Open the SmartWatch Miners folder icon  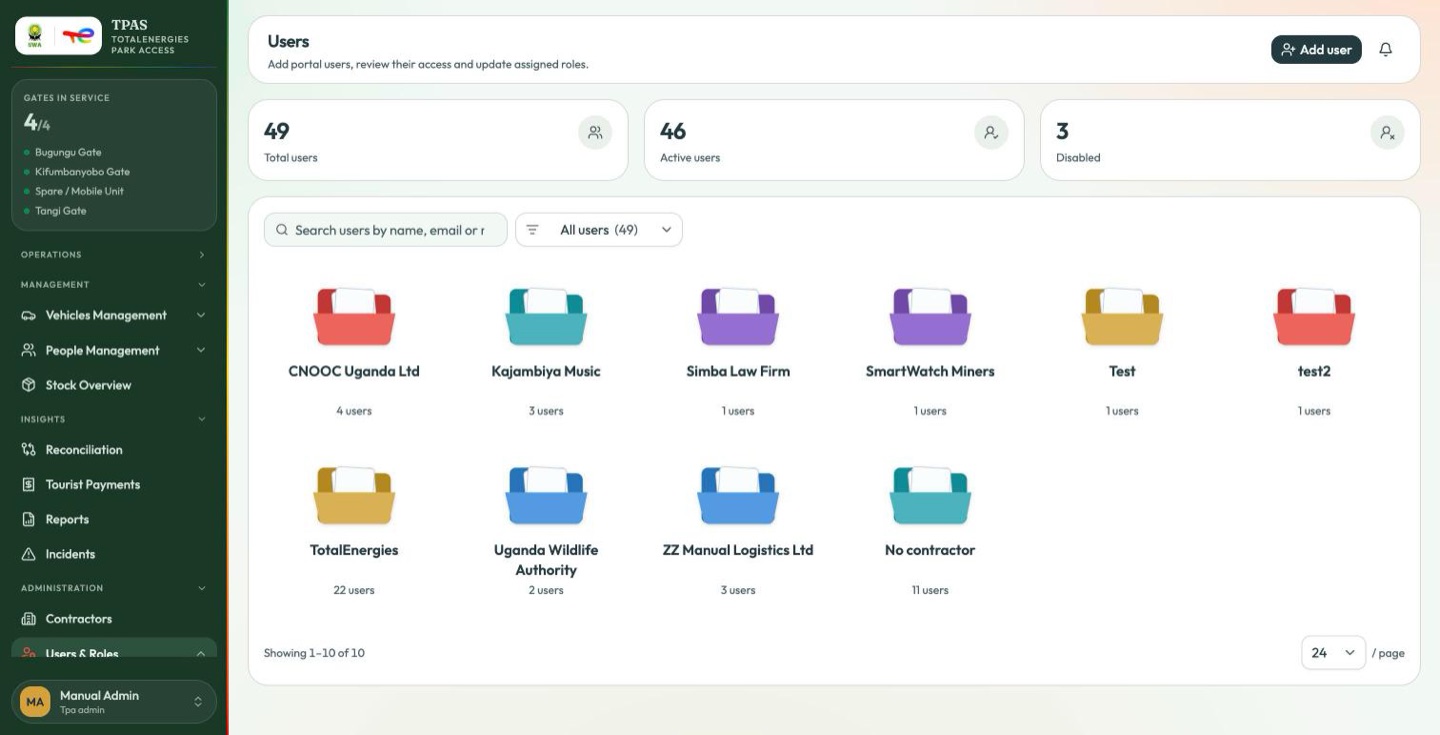(930, 316)
